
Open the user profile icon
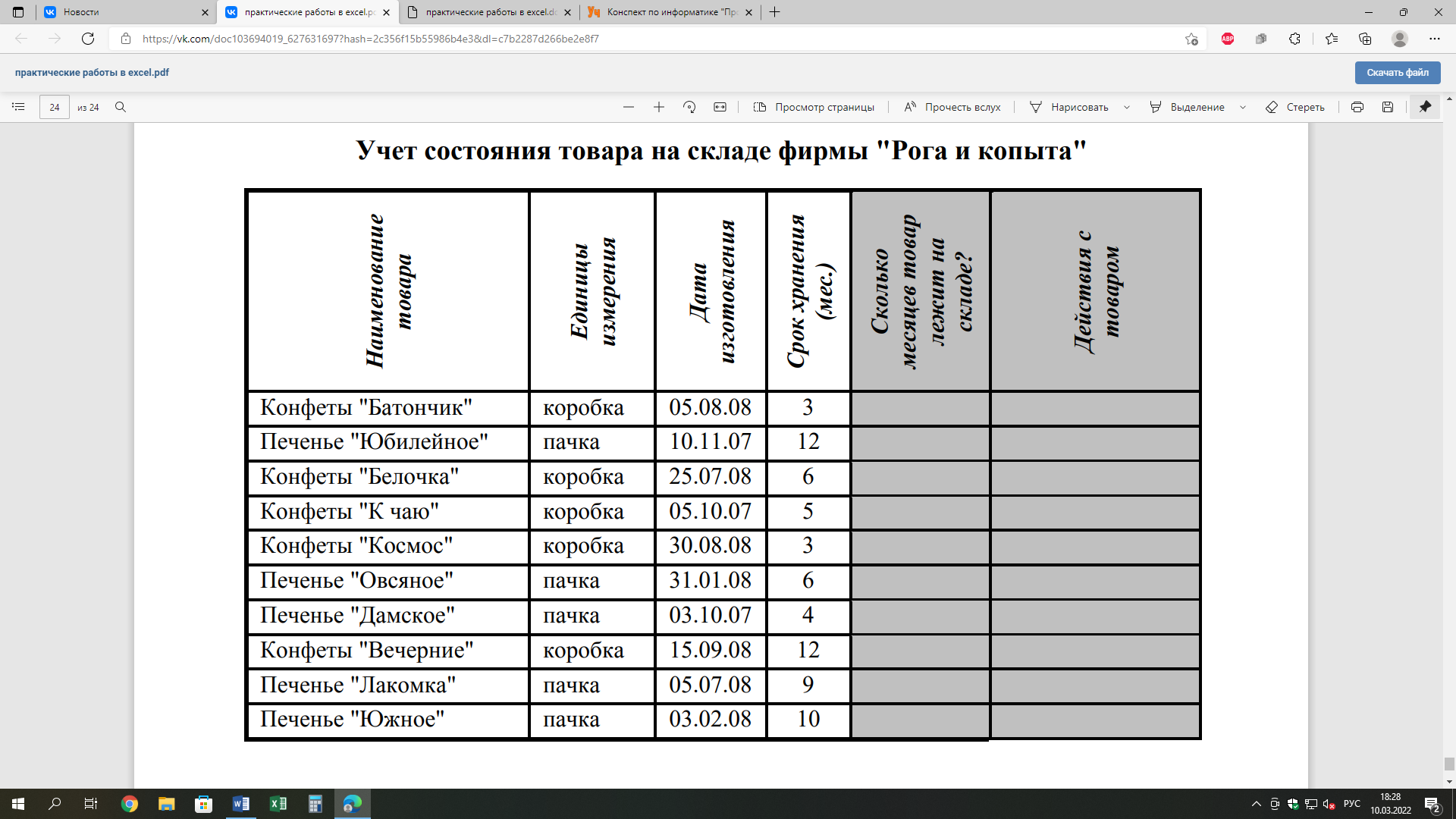(x=1400, y=39)
